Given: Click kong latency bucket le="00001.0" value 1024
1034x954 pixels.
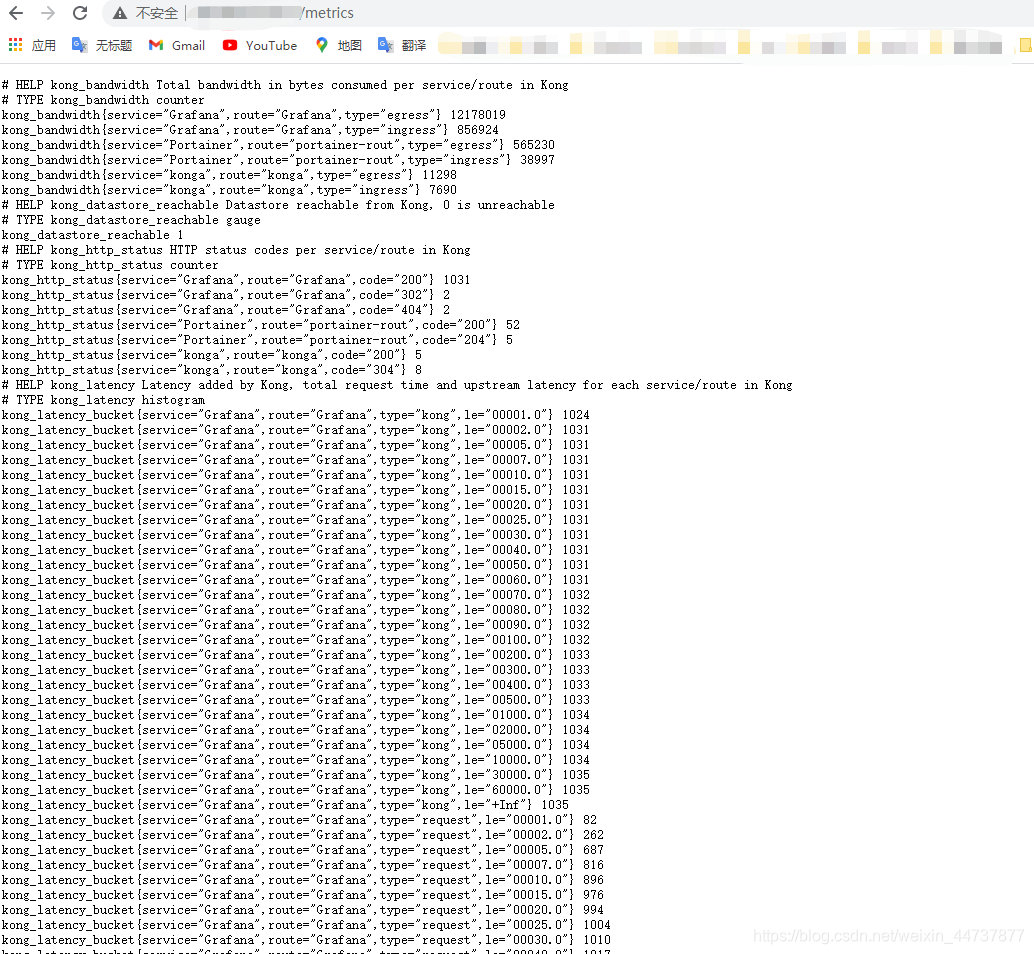Looking at the screenshot, I should pyautogui.click(x=576, y=415).
